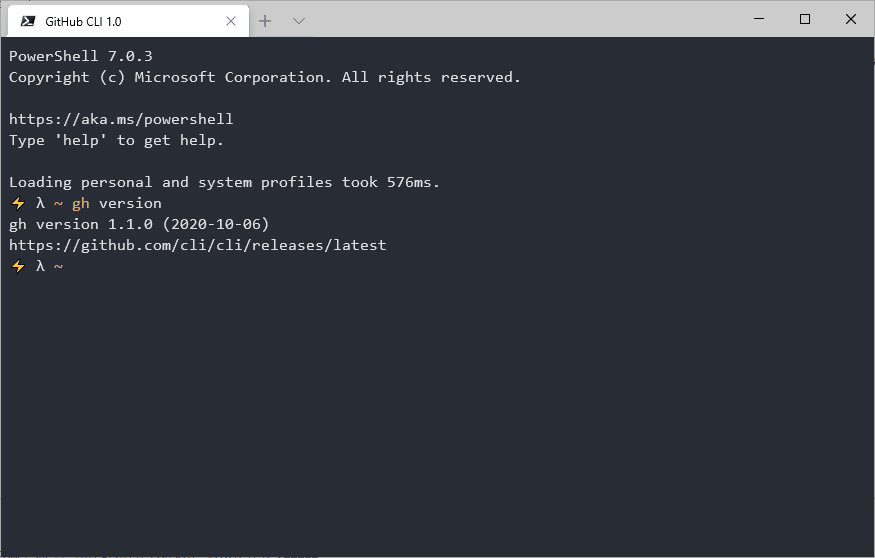
Task: Click the lambda symbol before gh version
Action: pos(40,203)
